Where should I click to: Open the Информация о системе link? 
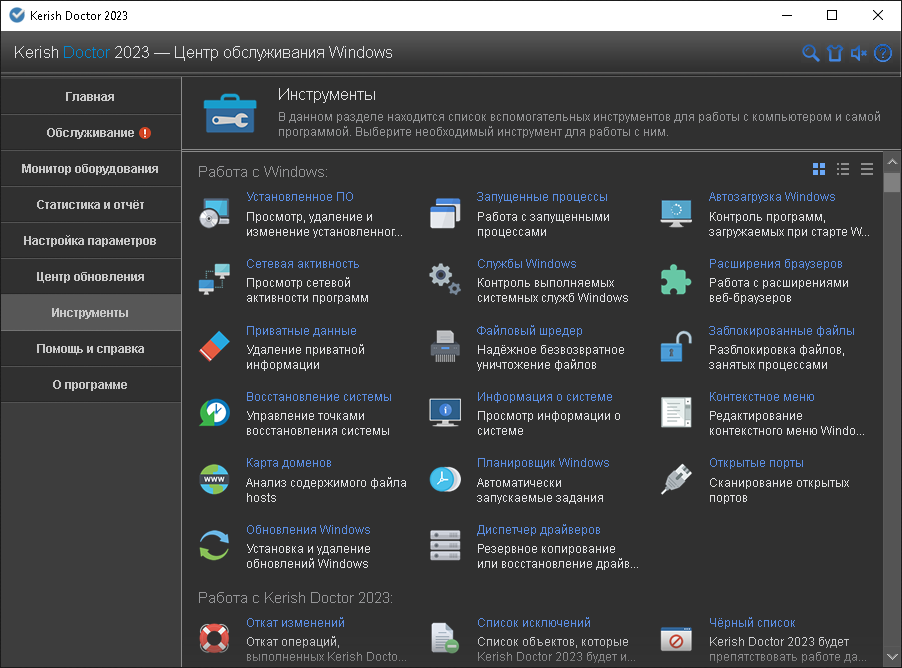[x=544, y=397]
